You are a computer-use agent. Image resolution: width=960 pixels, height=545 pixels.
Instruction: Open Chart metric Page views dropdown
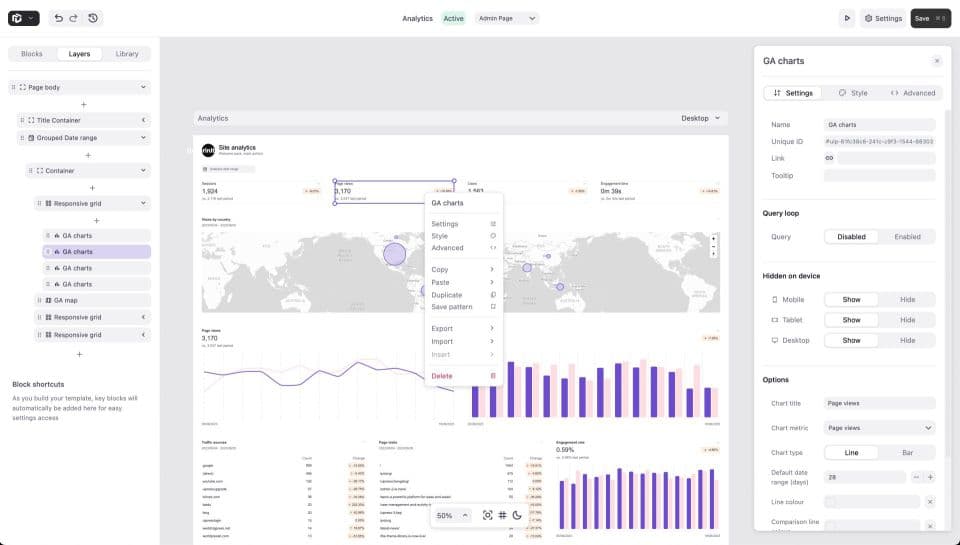(879, 428)
